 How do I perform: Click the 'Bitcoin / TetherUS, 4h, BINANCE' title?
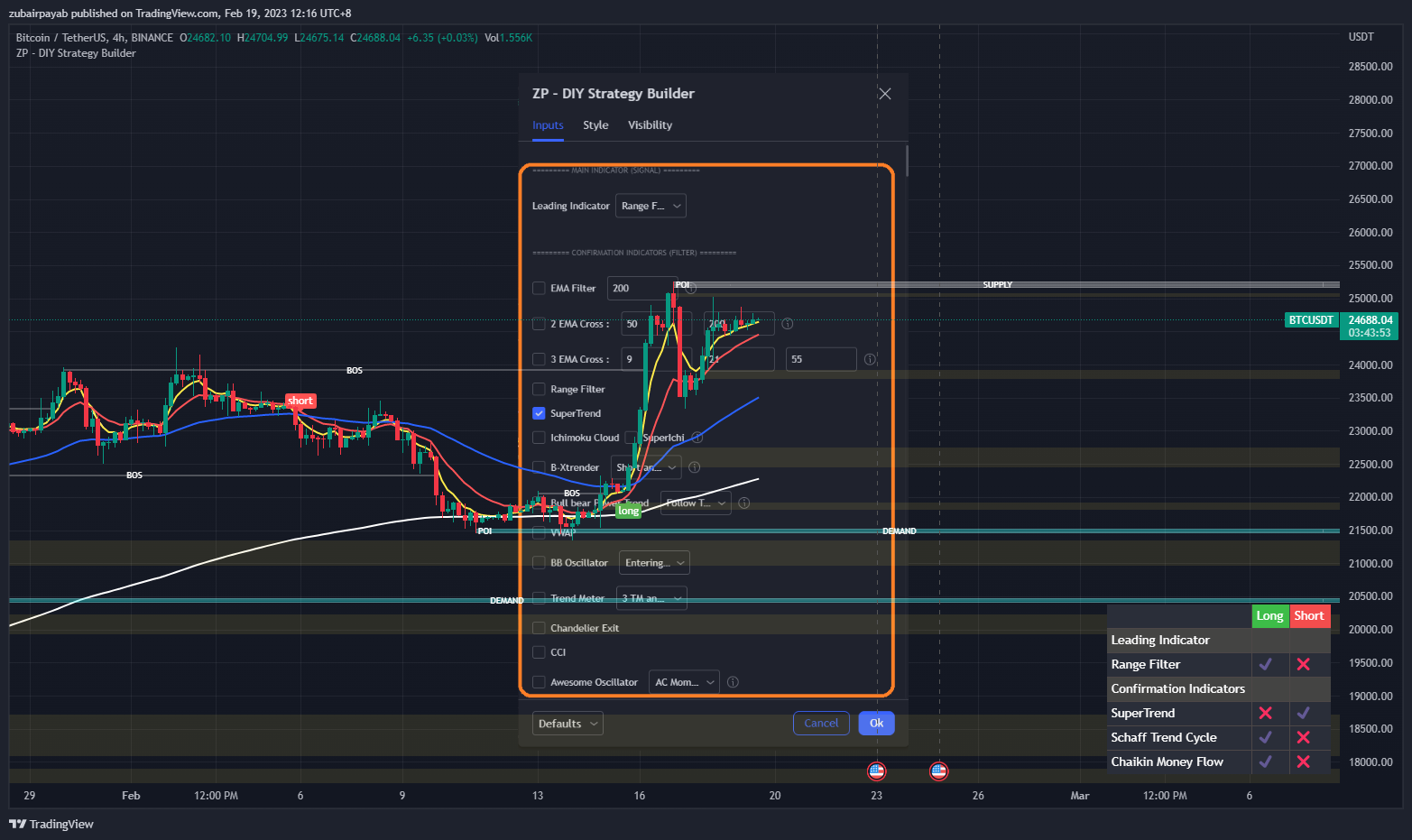coord(95,38)
